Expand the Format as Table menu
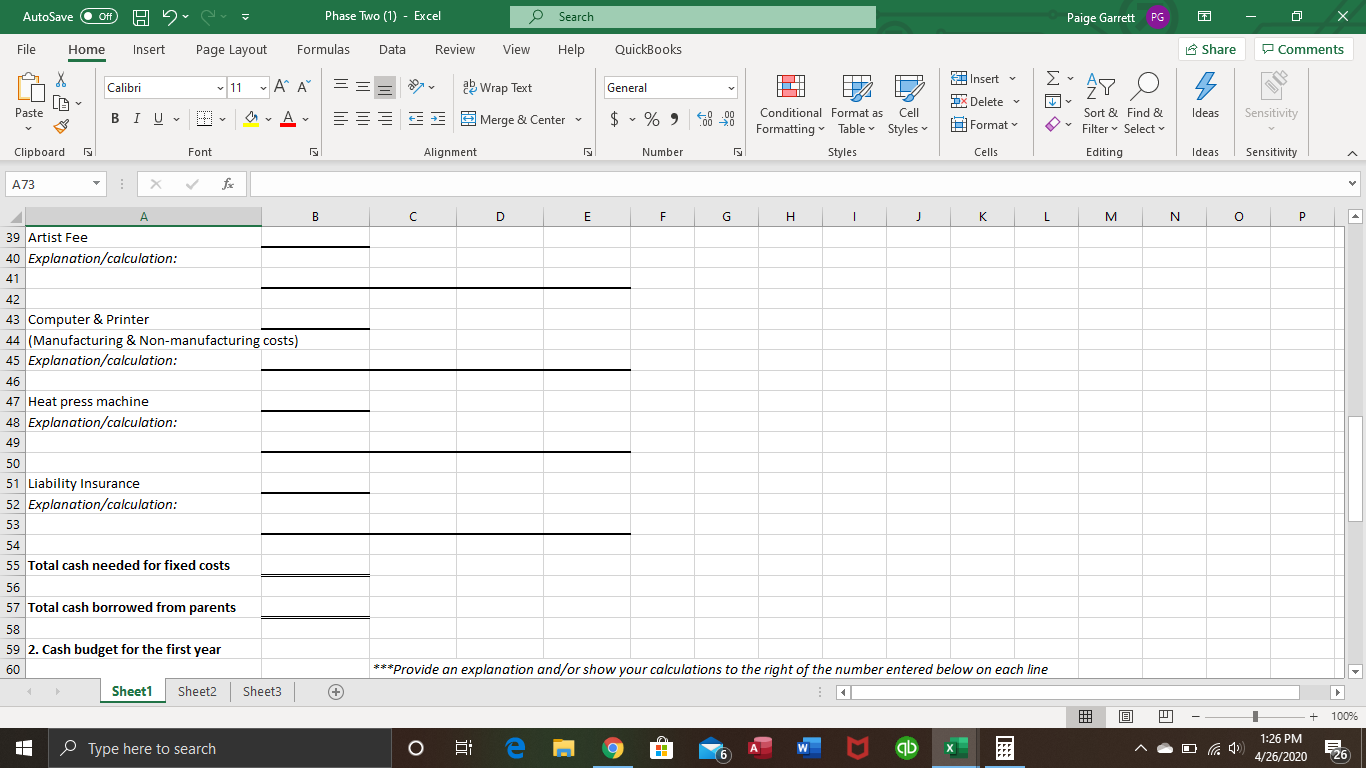Image resolution: width=1366 pixels, height=768 pixels. tap(856, 105)
